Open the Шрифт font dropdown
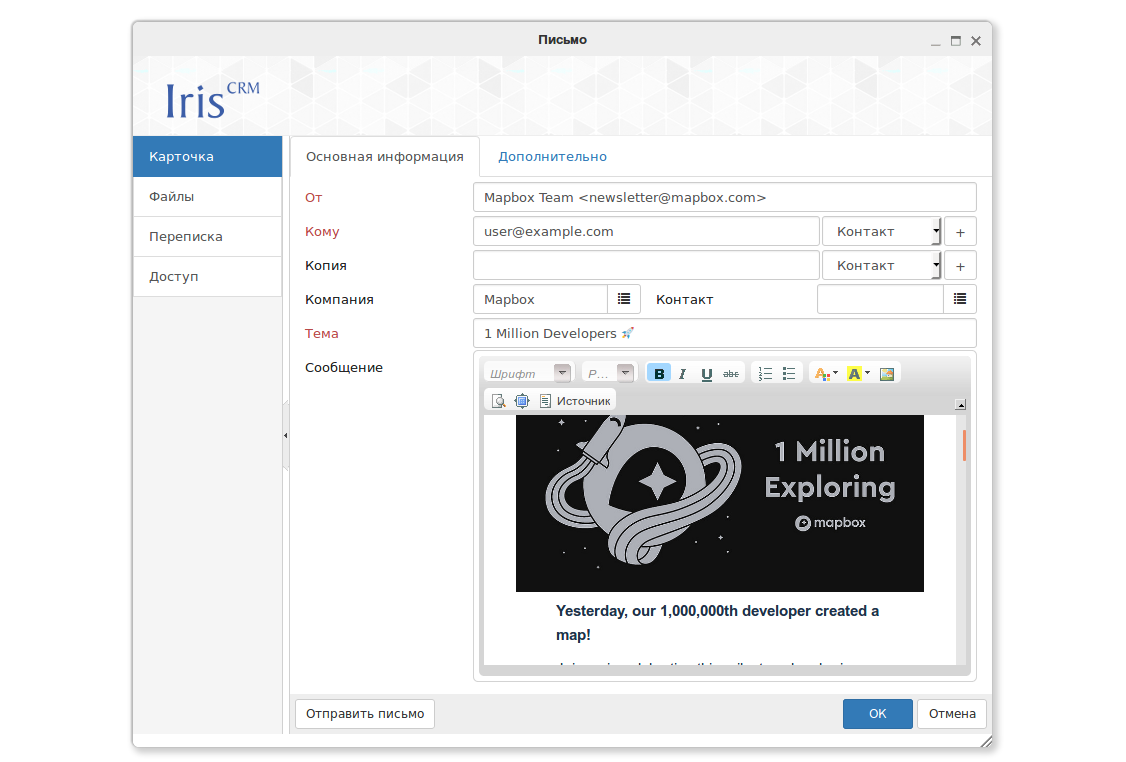1126x762 pixels. (529, 373)
